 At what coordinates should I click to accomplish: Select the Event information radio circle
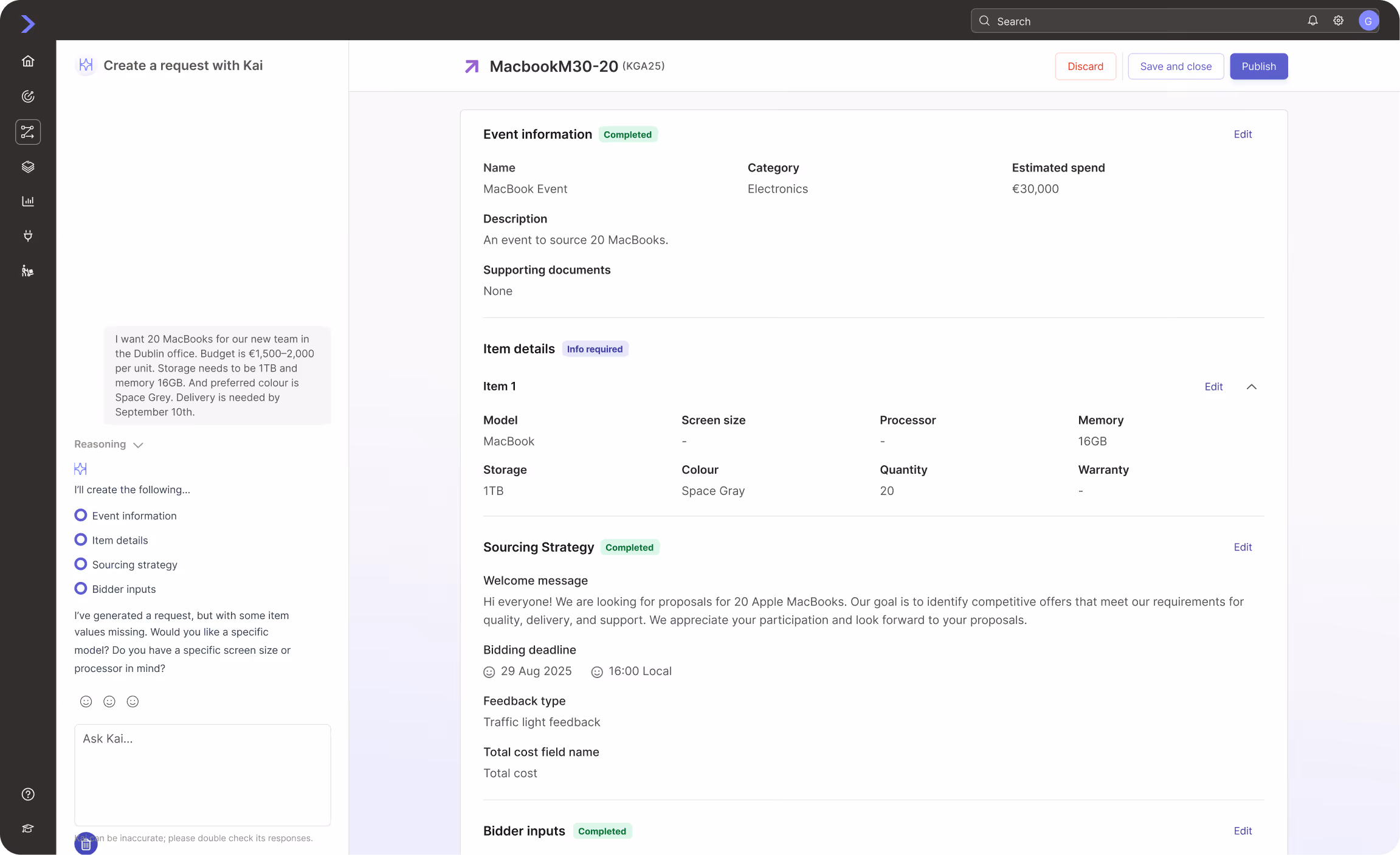click(x=80, y=515)
